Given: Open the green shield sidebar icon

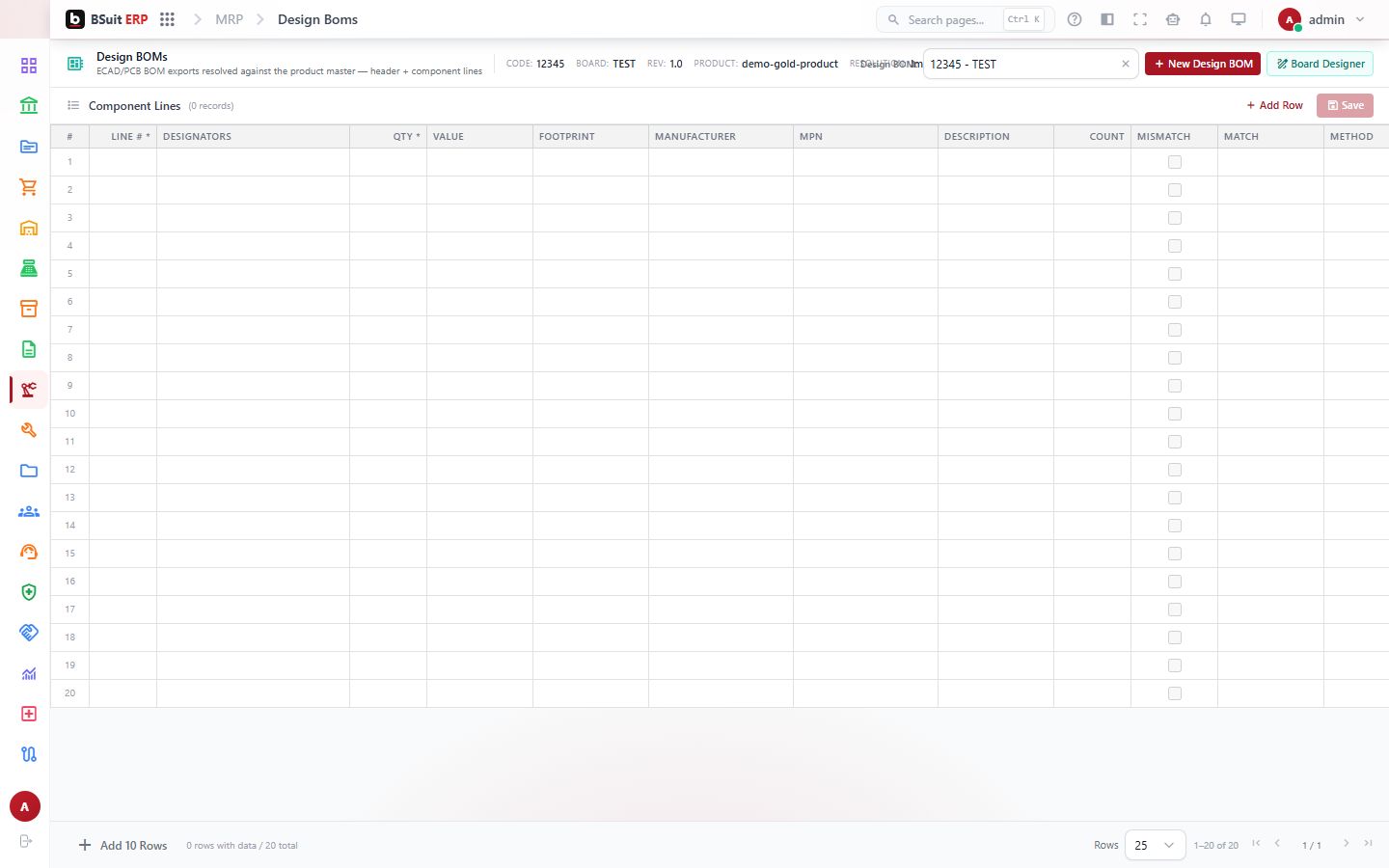Looking at the screenshot, I should tap(28, 592).
